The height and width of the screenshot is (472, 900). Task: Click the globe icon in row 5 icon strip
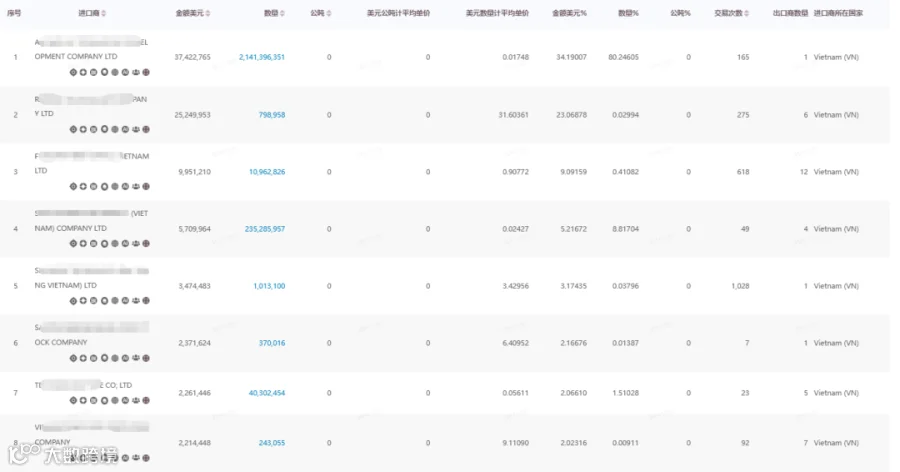click(146, 301)
